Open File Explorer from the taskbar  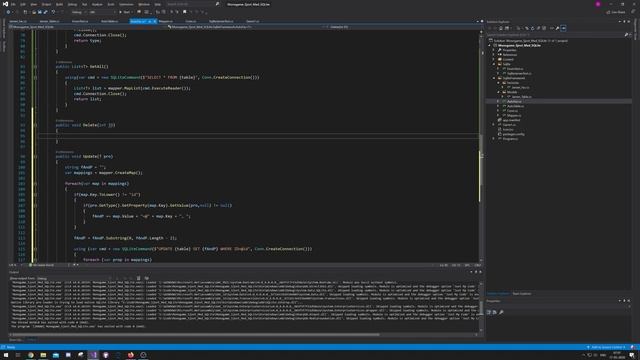point(43,355)
